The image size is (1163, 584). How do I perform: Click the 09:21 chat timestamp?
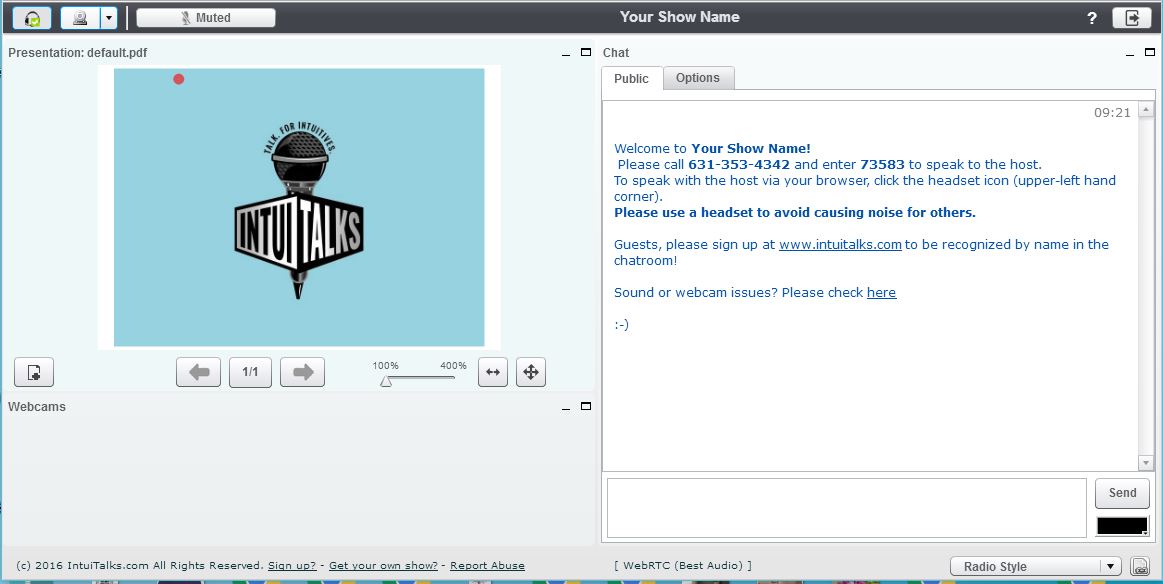(1113, 113)
